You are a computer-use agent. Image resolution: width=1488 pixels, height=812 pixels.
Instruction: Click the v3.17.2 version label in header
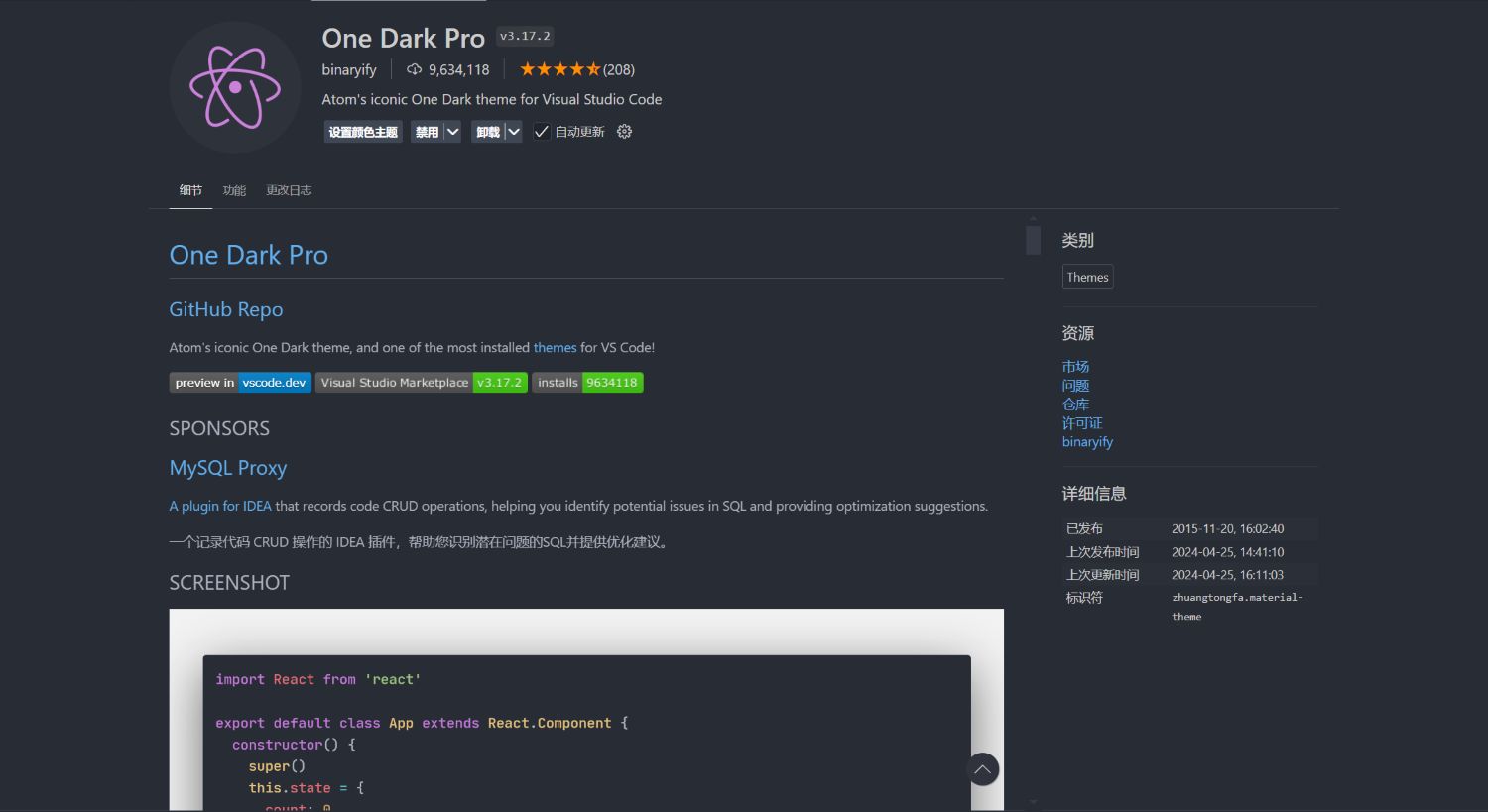525,37
